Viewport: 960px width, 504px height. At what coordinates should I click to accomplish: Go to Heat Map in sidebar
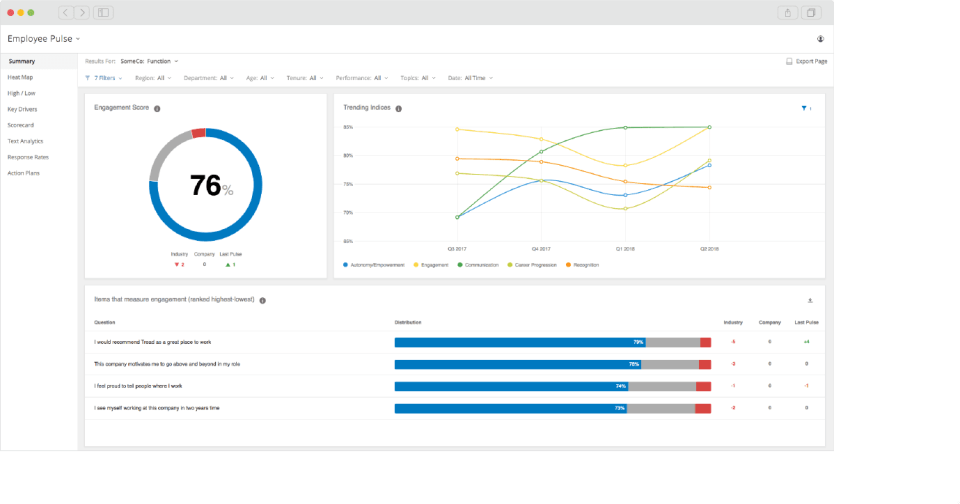[x=20, y=77]
